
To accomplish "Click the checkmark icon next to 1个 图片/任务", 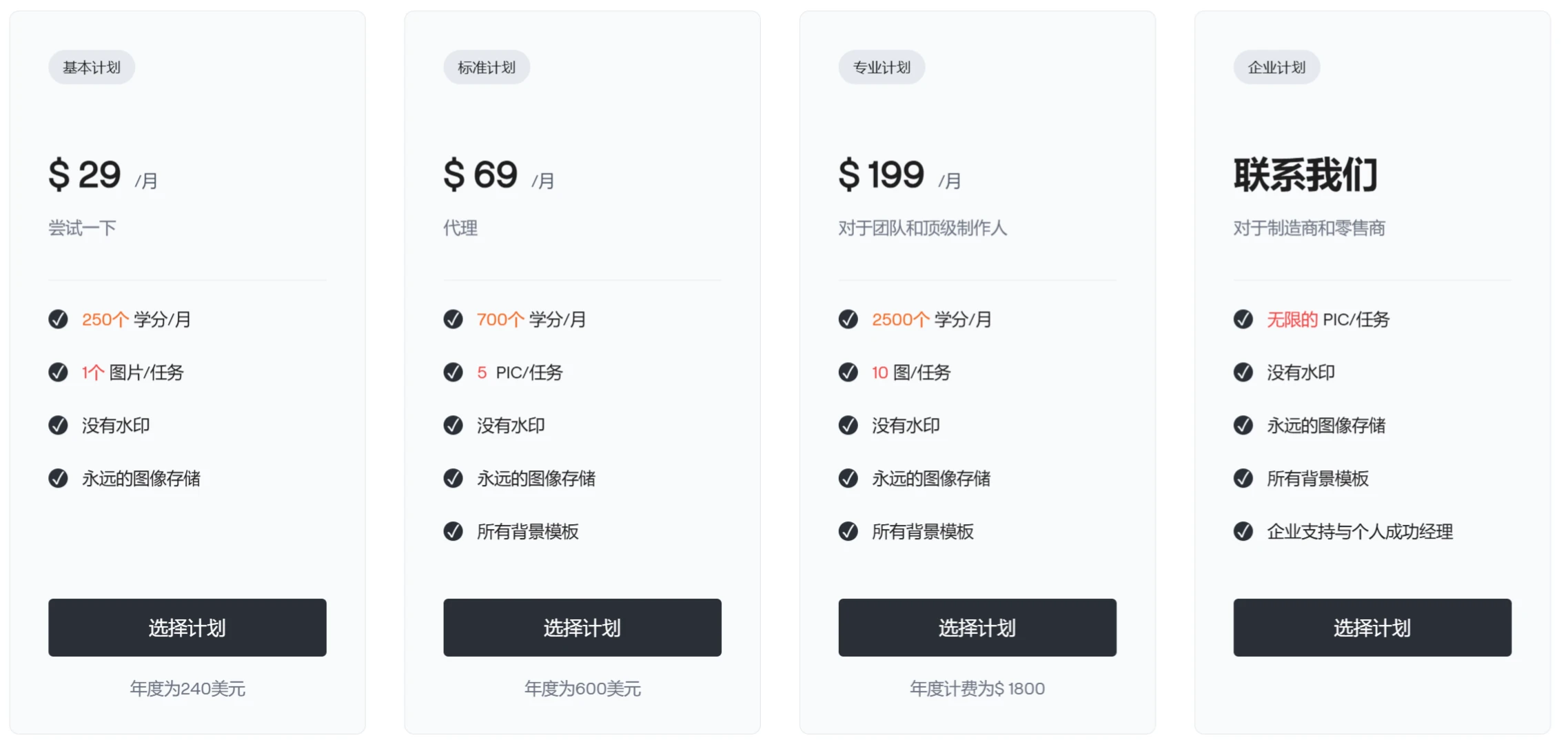I will (58, 372).
